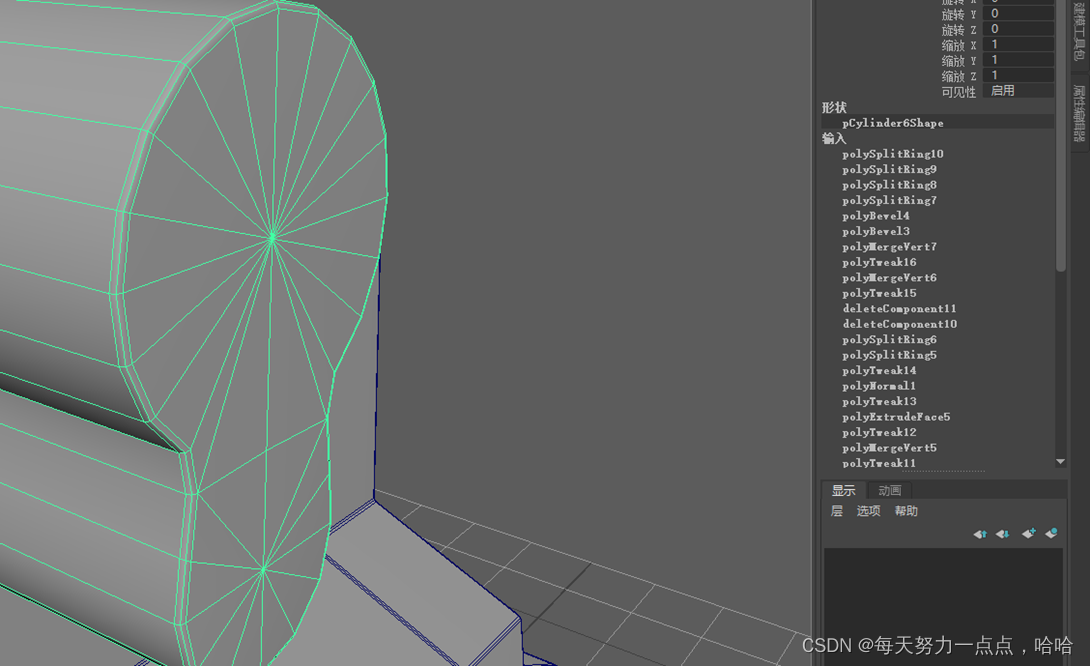Create a new empty layer
1090x666 pixels.
1028,534
